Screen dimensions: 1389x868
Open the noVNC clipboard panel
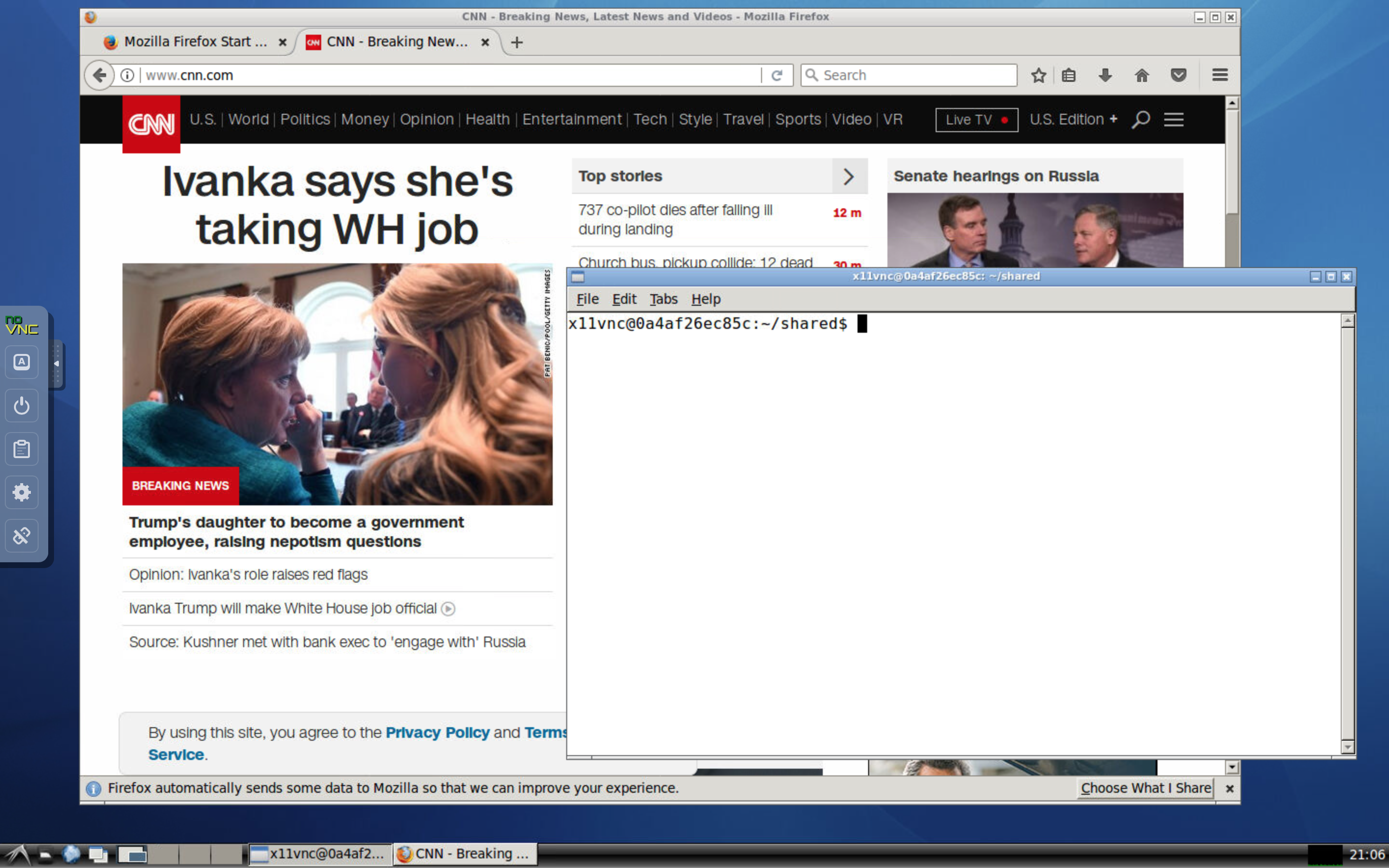22,449
